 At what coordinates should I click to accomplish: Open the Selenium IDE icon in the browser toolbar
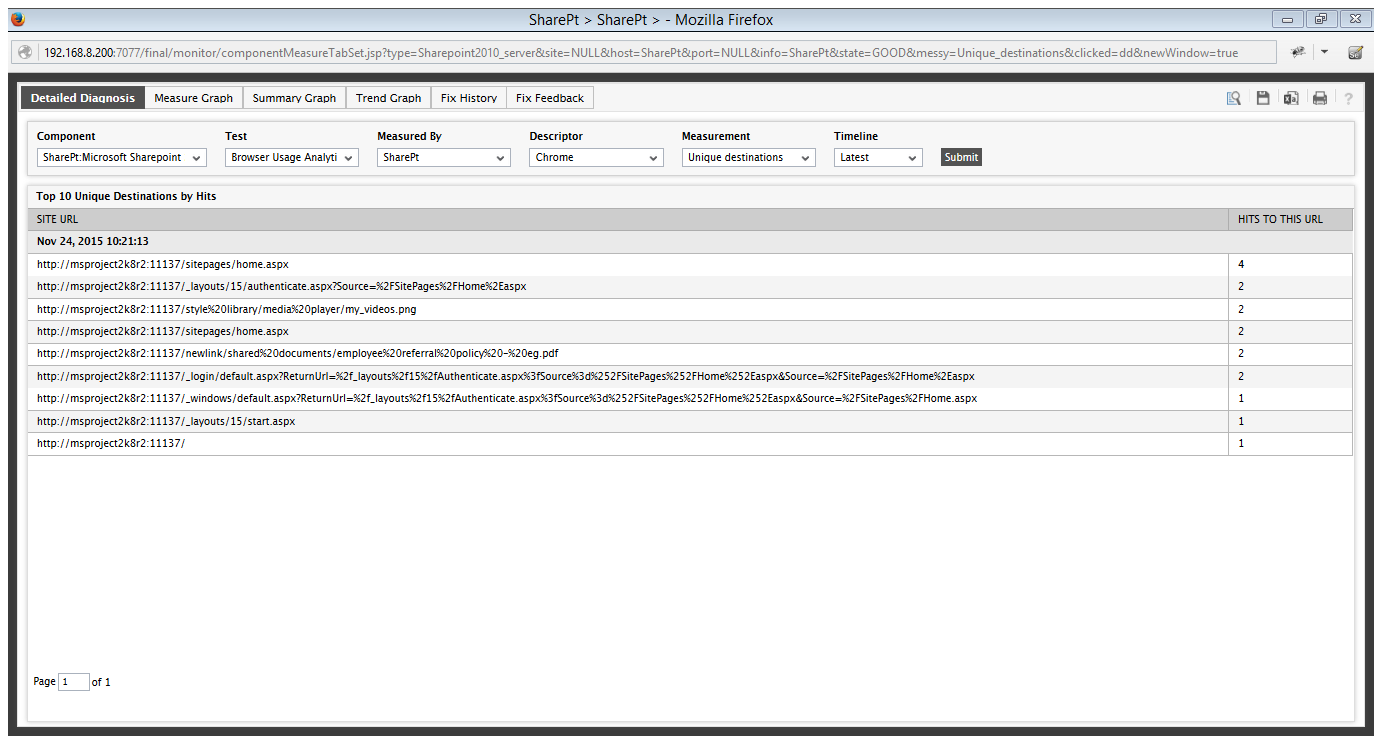[x=1356, y=52]
